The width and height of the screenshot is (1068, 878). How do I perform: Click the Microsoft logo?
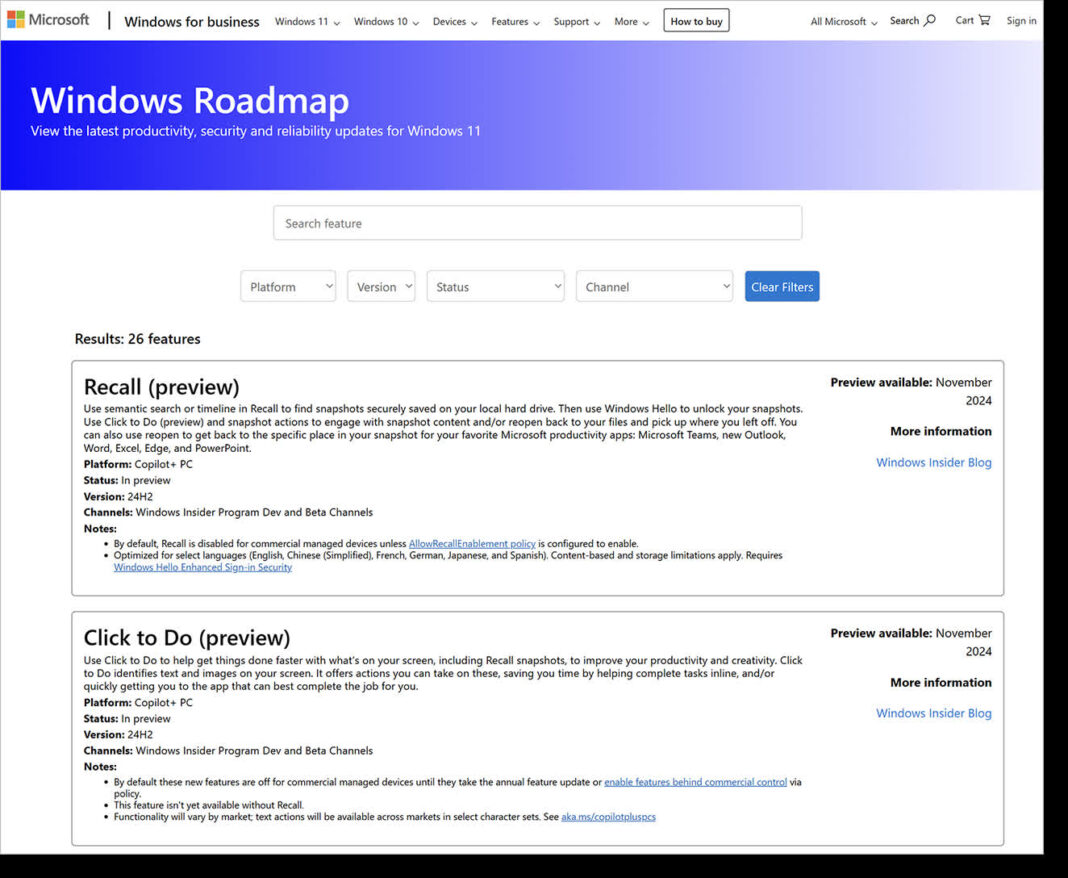pyautogui.click(x=48, y=18)
